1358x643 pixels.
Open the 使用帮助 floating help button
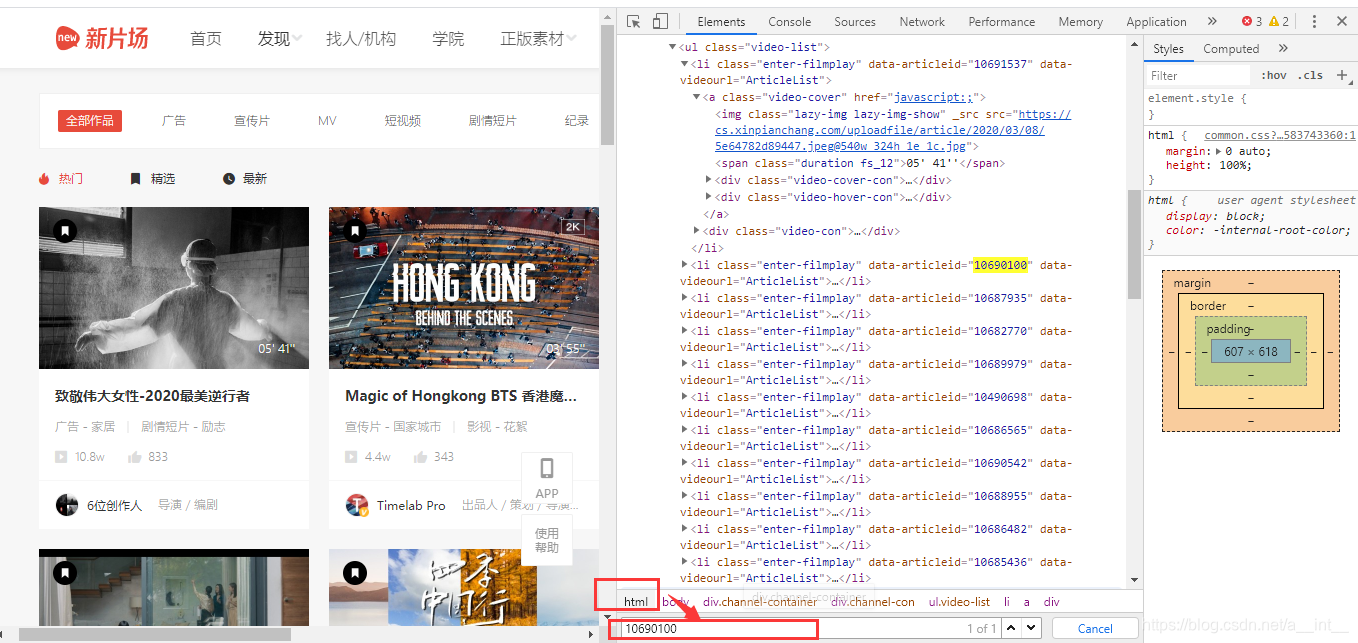[547, 540]
